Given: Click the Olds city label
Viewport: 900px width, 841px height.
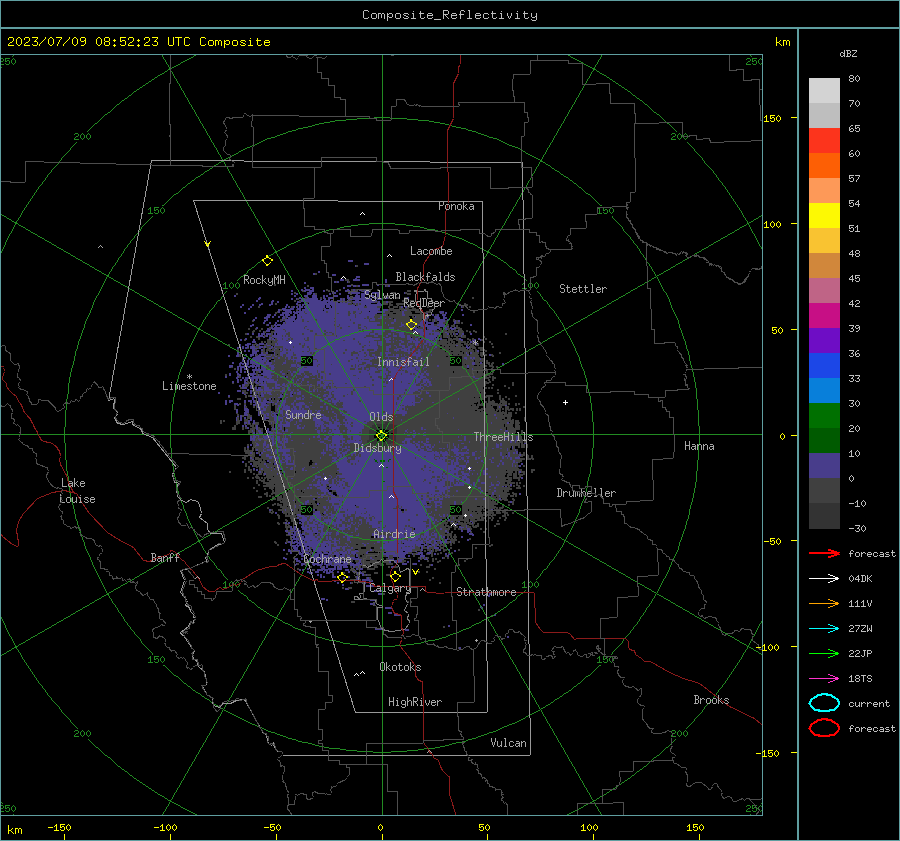Looking at the screenshot, I should tap(381, 417).
